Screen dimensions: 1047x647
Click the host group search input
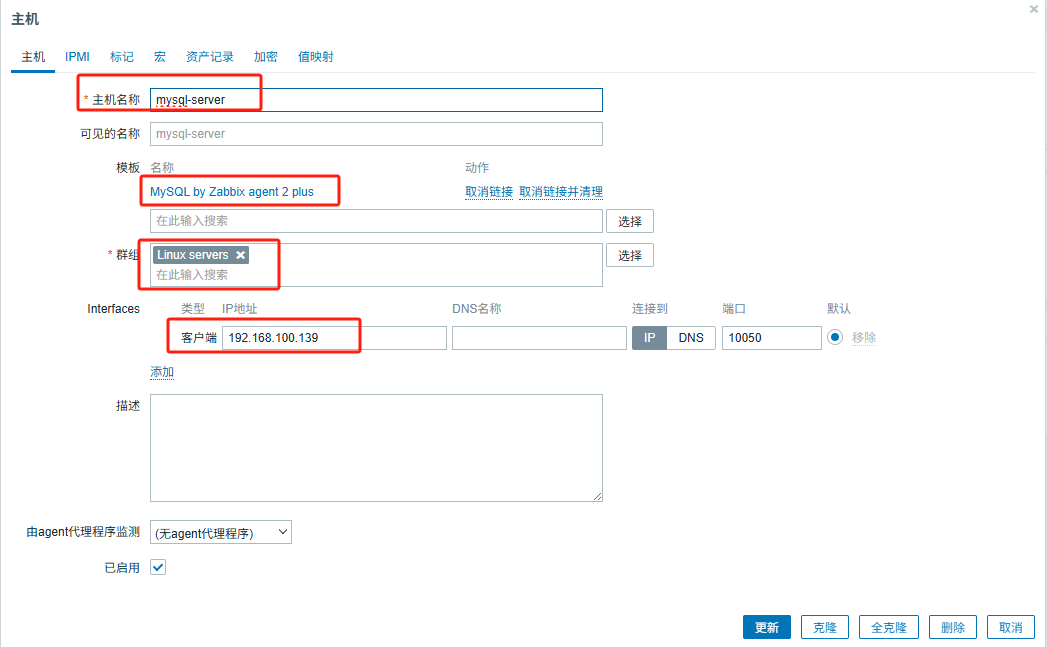pyautogui.click(x=376, y=274)
